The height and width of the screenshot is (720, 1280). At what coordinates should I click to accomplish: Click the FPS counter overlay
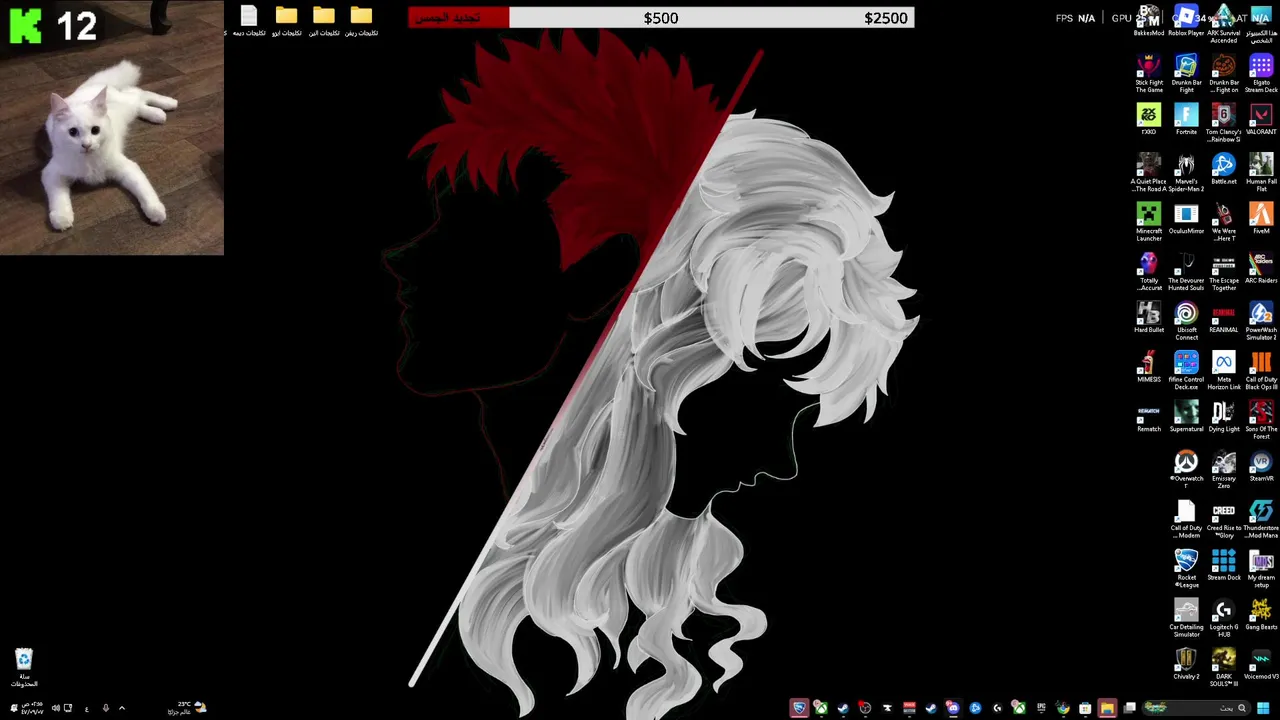[x=1076, y=18]
